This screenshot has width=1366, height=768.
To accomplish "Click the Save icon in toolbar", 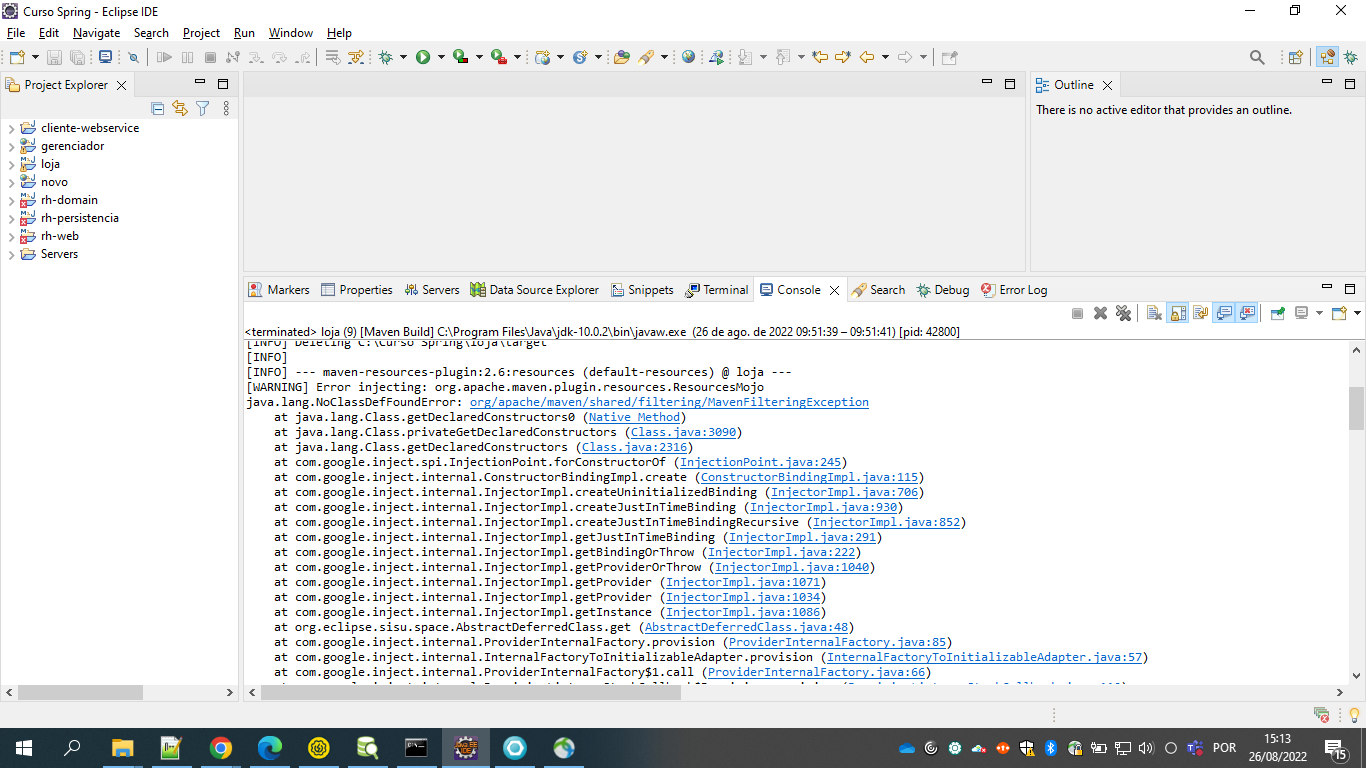I will coord(54,57).
